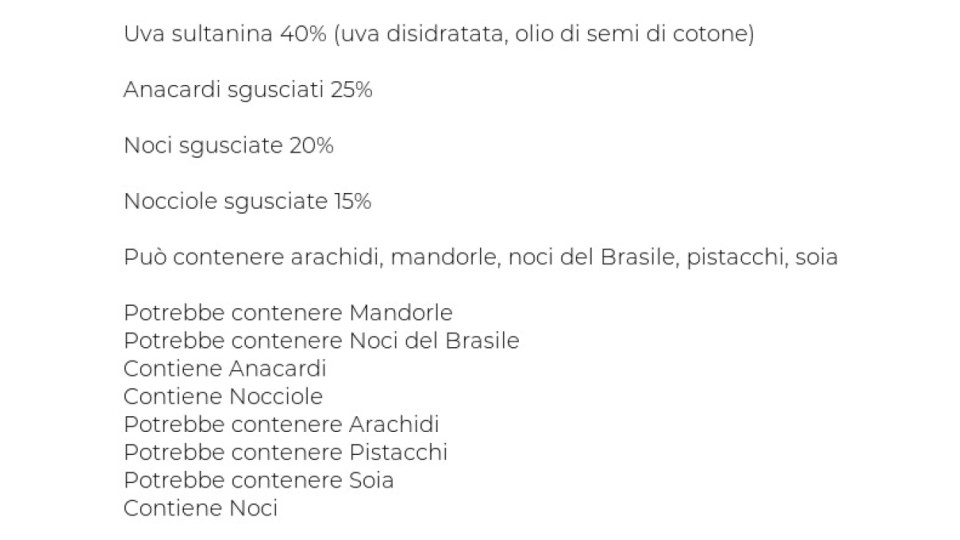Image resolution: width=960 pixels, height=540 pixels.
Task: Click the 'Nocciole sgusciate 15%' line
Action: click(247, 201)
